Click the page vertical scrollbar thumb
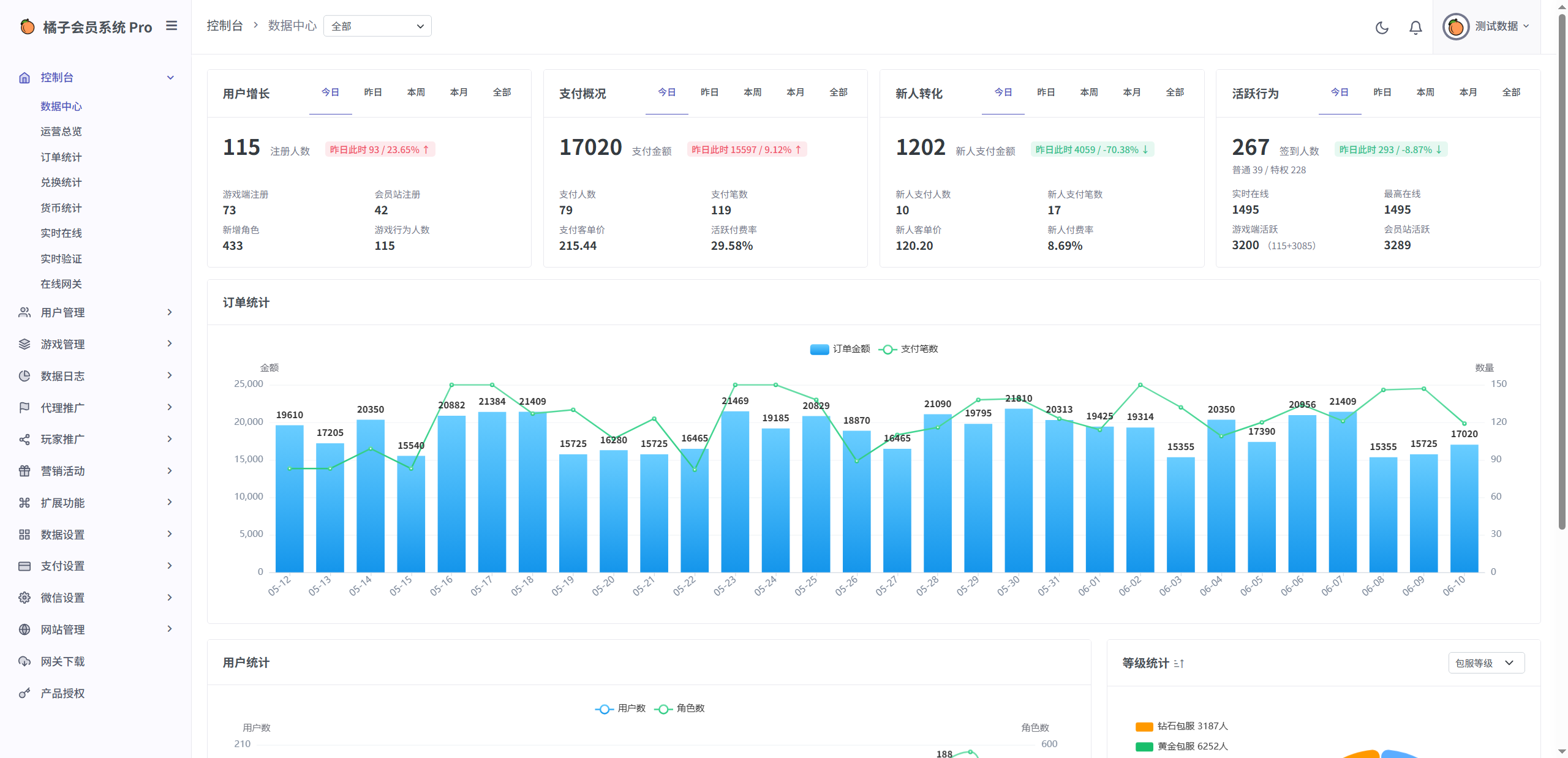 click(x=1562, y=272)
